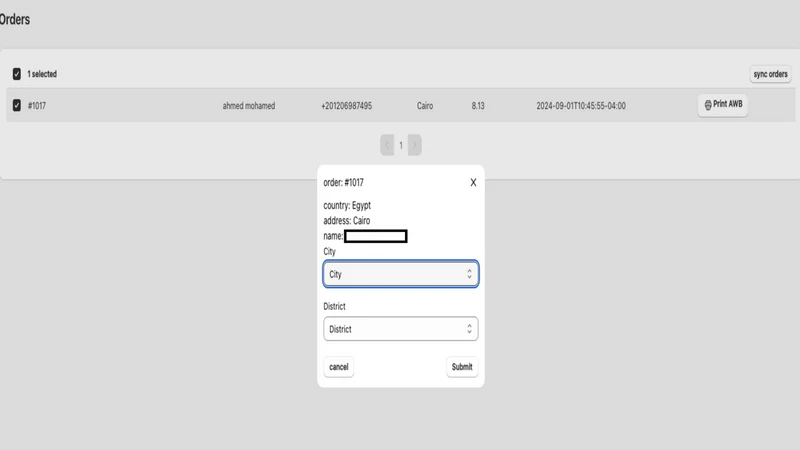Image resolution: width=800 pixels, height=450 pixels.
Task: Select page number 1
Action: (401, 145)
